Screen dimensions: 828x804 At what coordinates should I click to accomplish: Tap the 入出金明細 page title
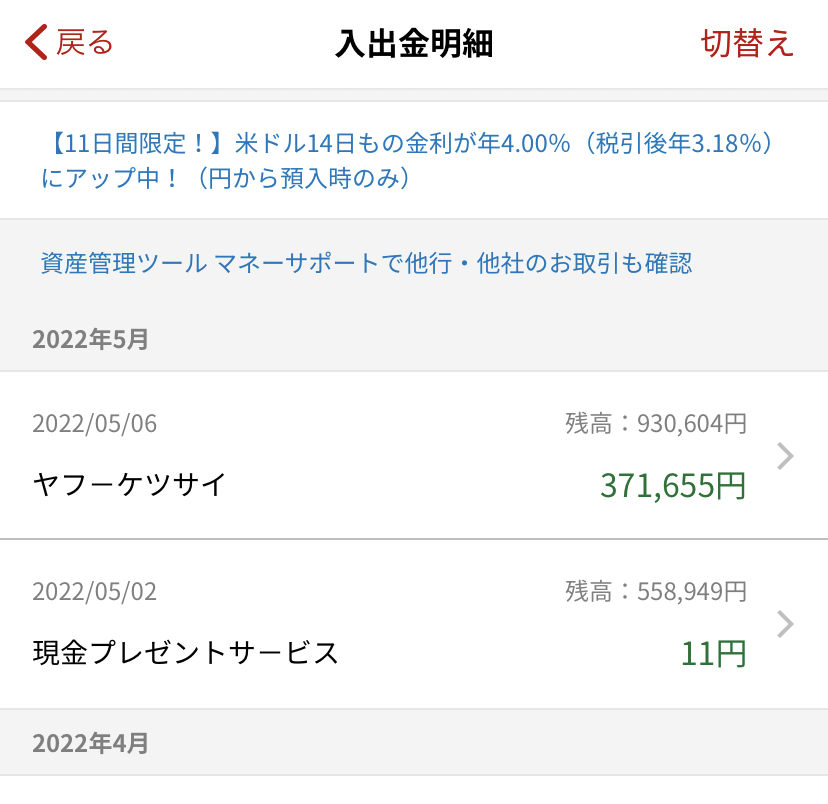pyautogui.click(x=414, y=44)
